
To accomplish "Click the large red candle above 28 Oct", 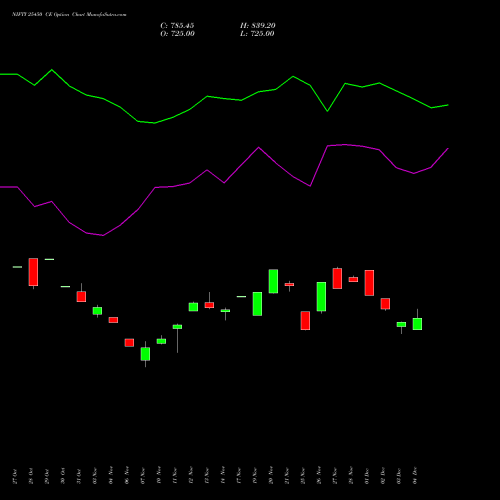I will (x=33, y=272).
